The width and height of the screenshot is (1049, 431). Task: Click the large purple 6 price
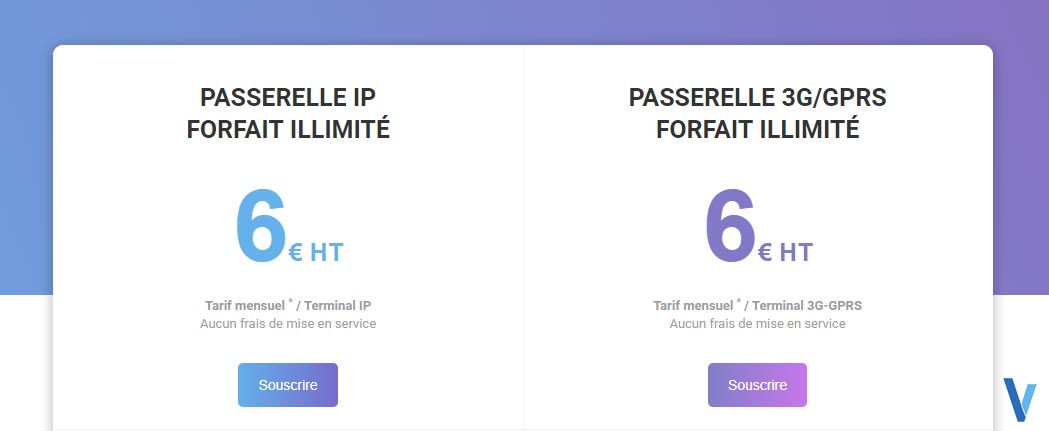click(730, 228)
